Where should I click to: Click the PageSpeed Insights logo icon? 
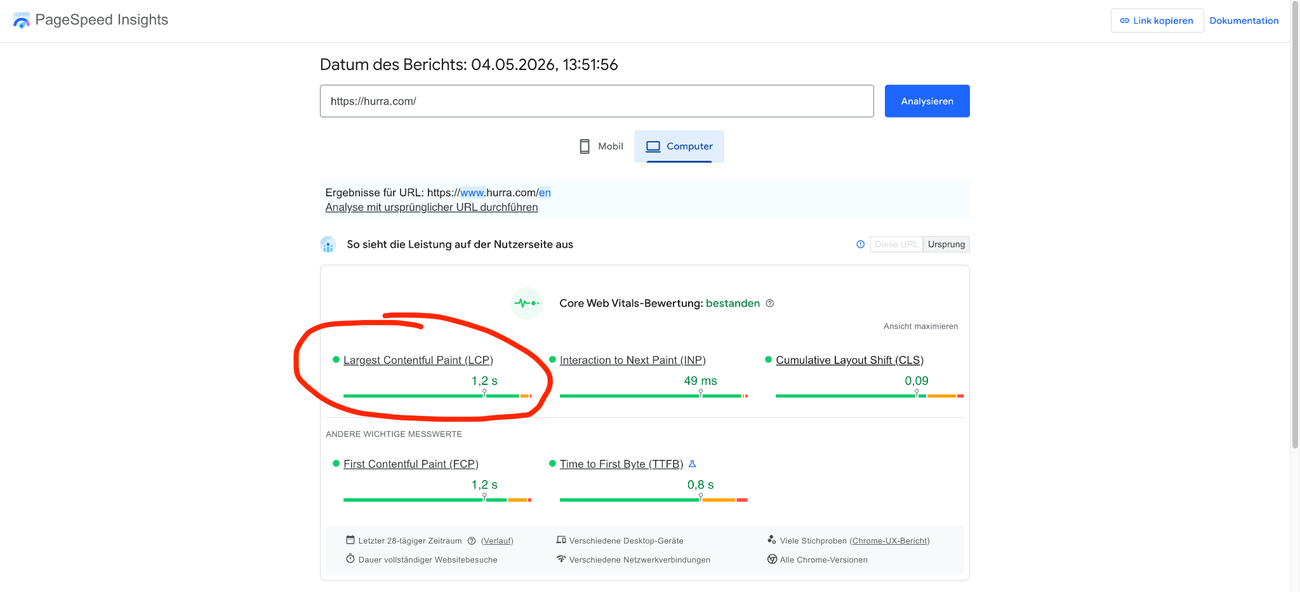pyautogui.click(x=21, y=20)
